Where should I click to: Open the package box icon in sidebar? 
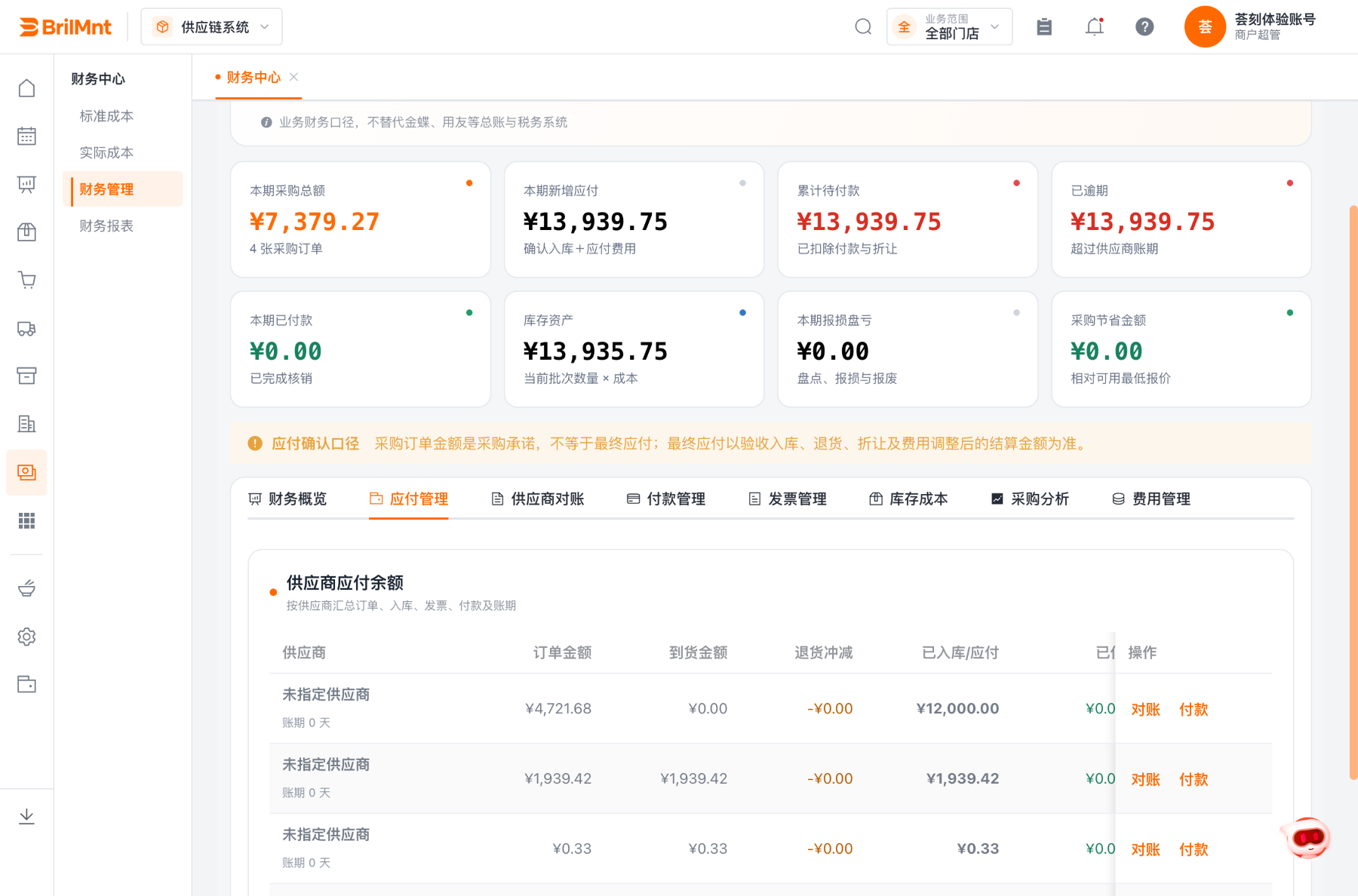(26, 232)
